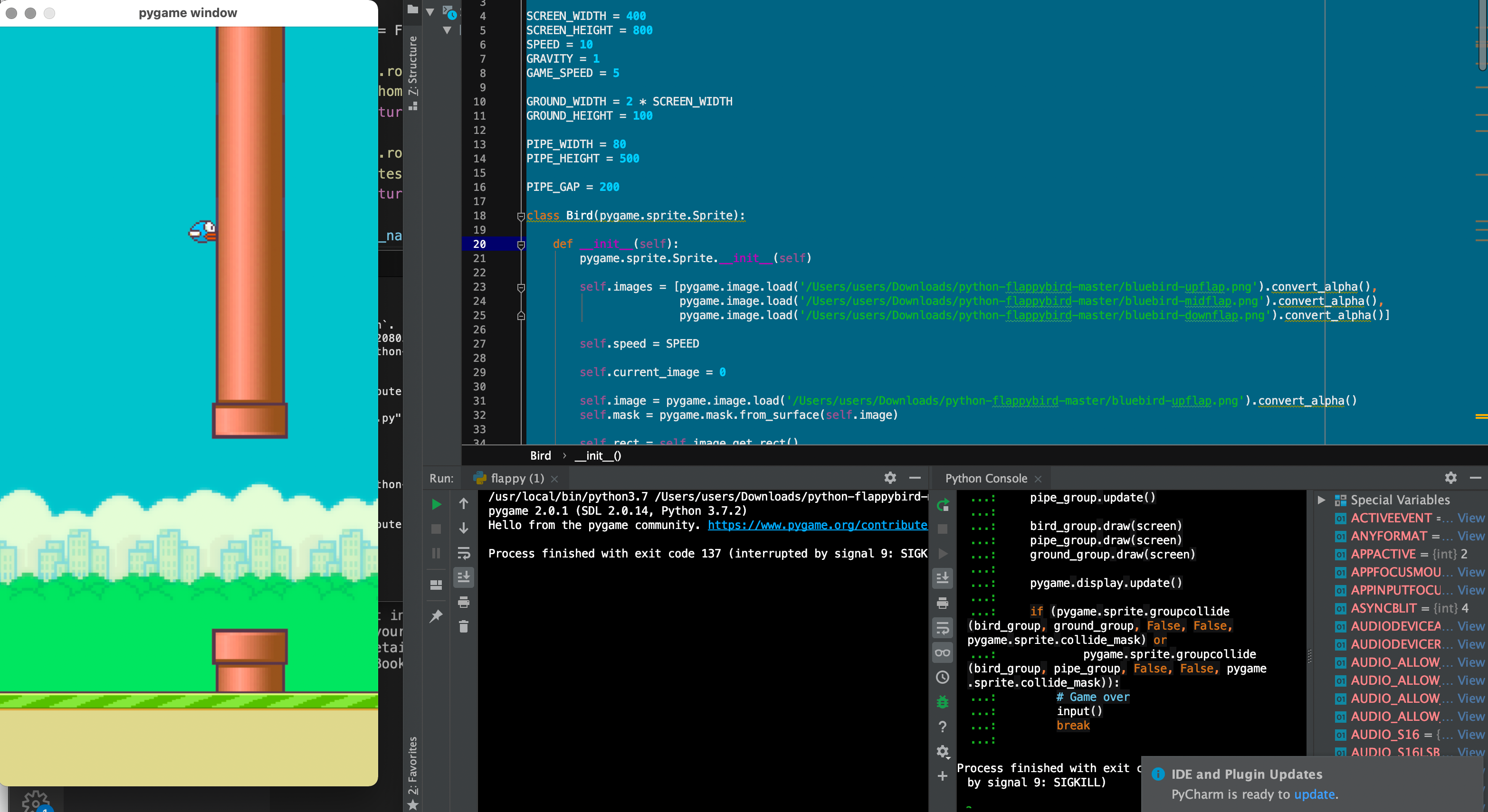The width and height of the screenshot is (1488, 812).
Task: Rerun the Python Console
Action: point(942,505)
